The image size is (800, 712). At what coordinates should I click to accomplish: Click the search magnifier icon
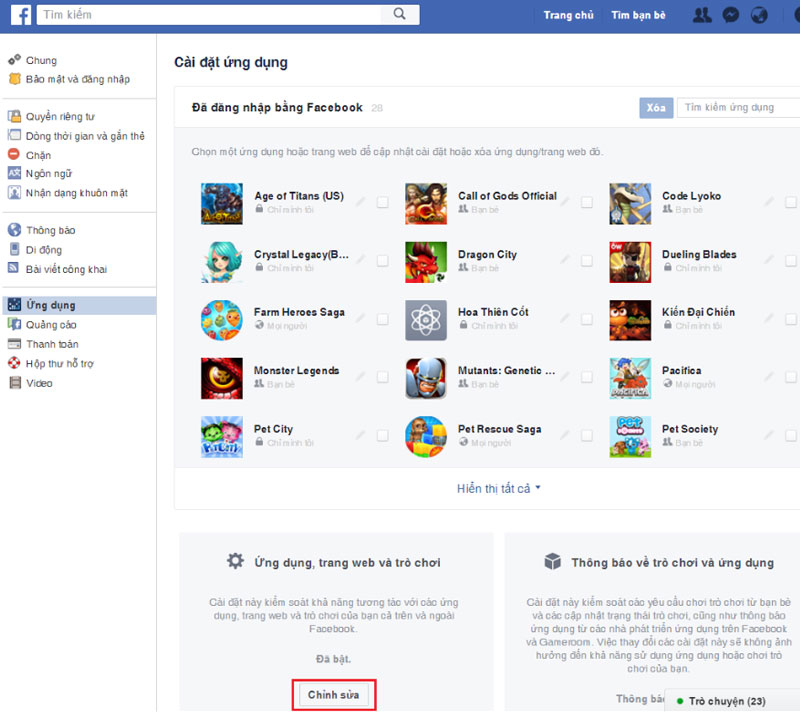point(399,14)
